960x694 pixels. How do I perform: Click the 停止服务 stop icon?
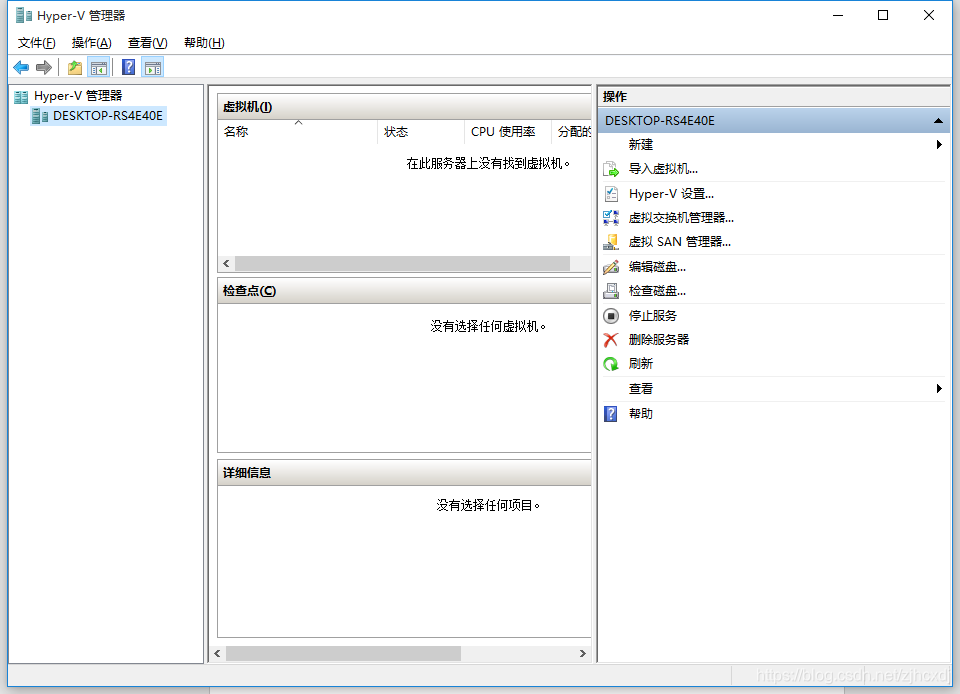point(610,316)
